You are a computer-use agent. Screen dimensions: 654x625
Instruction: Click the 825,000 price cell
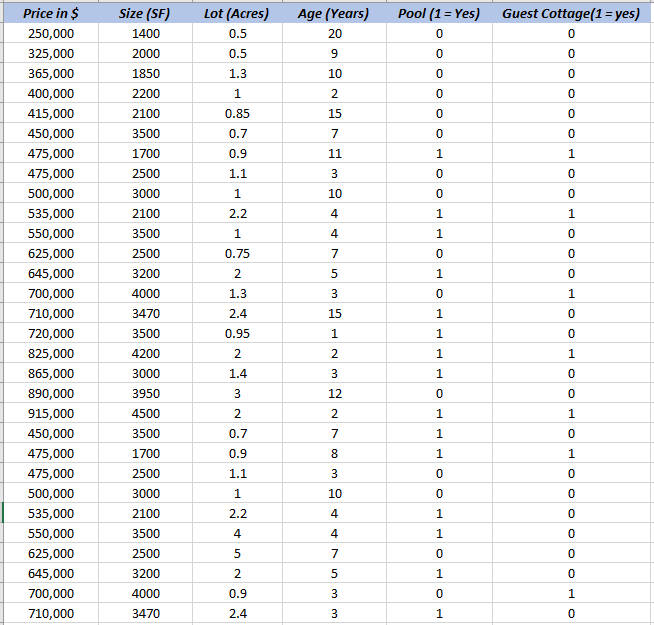(51, 353)
